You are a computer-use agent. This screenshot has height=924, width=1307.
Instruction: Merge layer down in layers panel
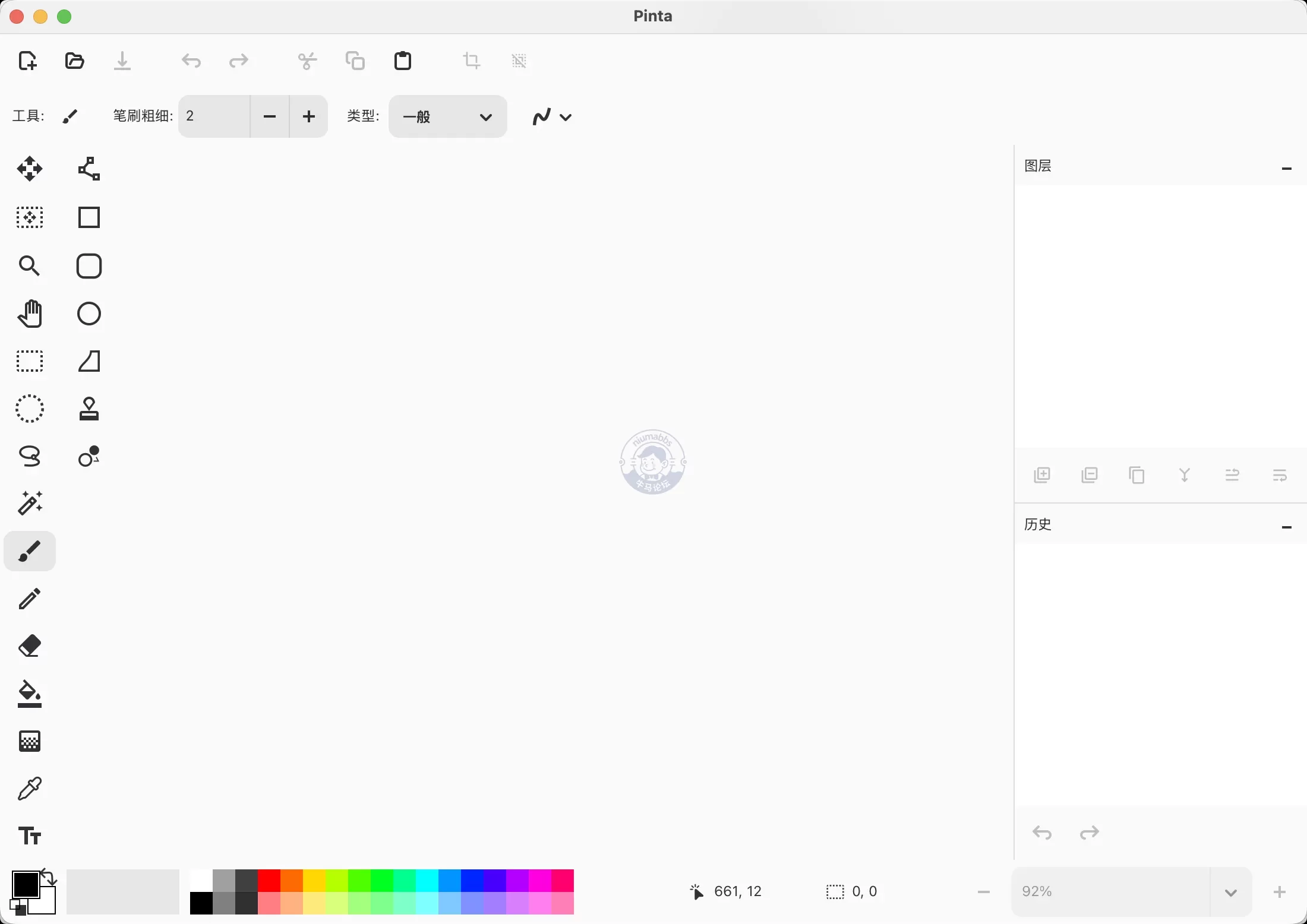pyautogui.click(x=1185, y=475)
